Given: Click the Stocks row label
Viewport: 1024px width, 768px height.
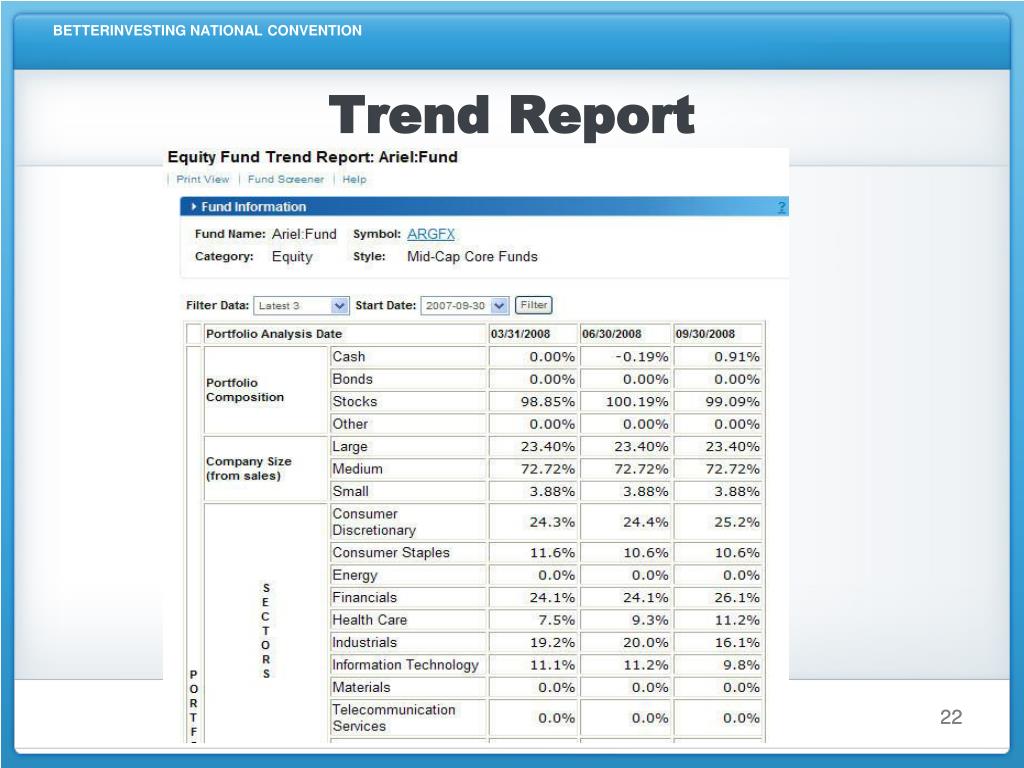Looking at the screenshot, I should point(355,401).
